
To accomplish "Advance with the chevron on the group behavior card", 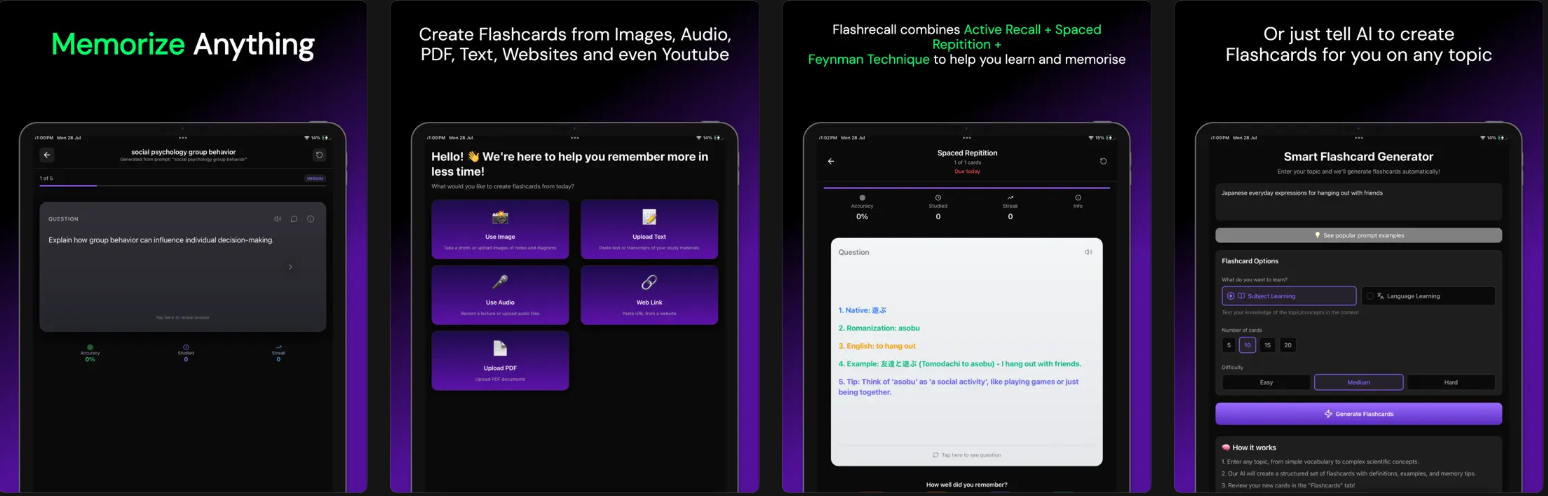I will point(291,267).
